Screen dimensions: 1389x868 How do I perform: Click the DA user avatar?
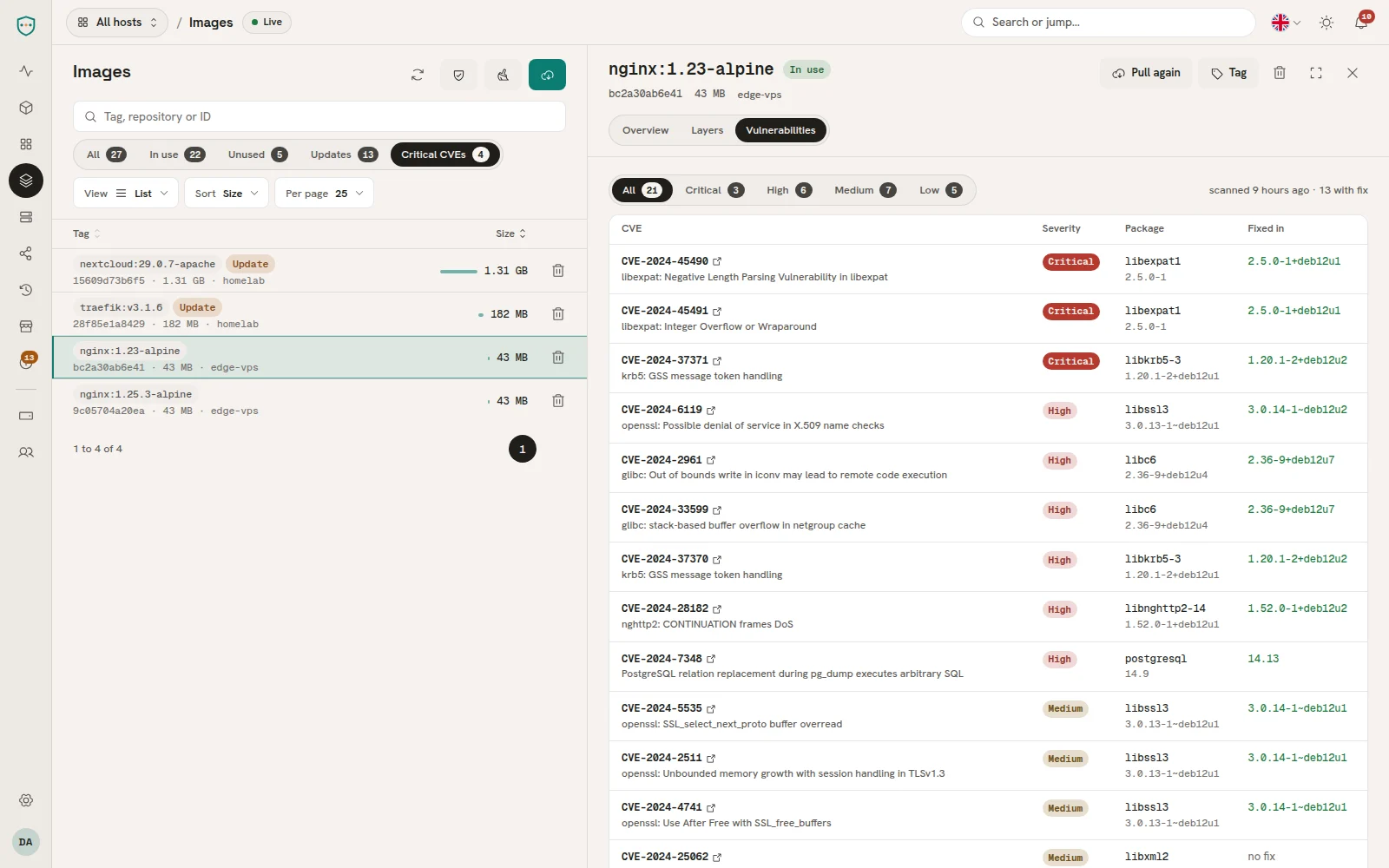click(x=26, y=842)
